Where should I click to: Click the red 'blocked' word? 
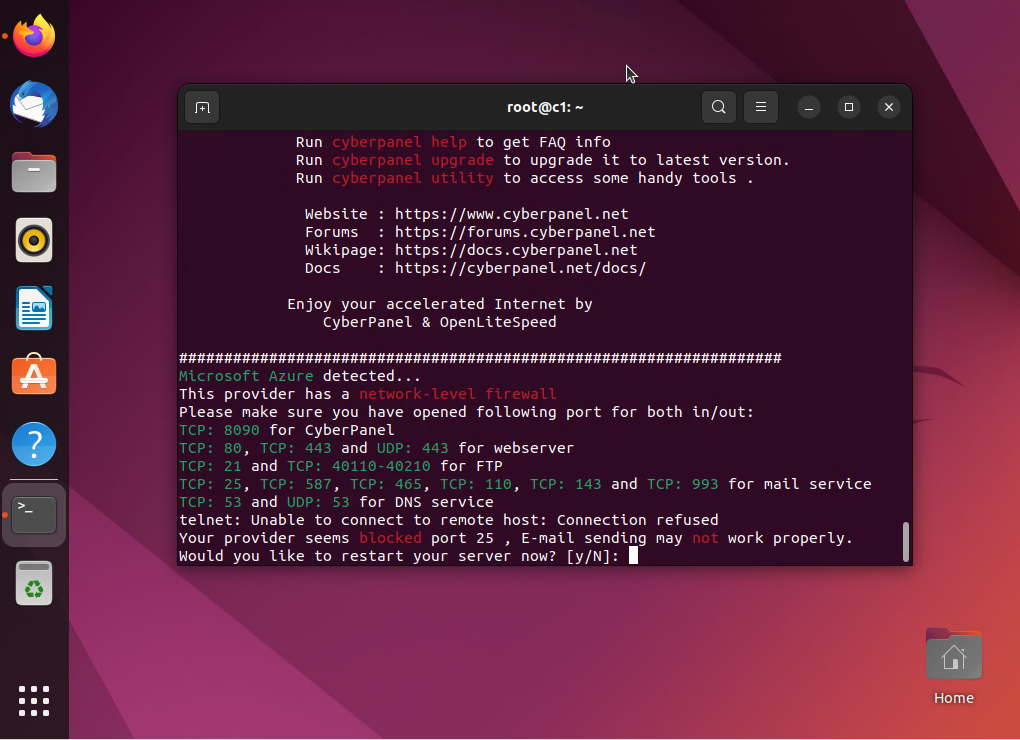pos(390,538)
